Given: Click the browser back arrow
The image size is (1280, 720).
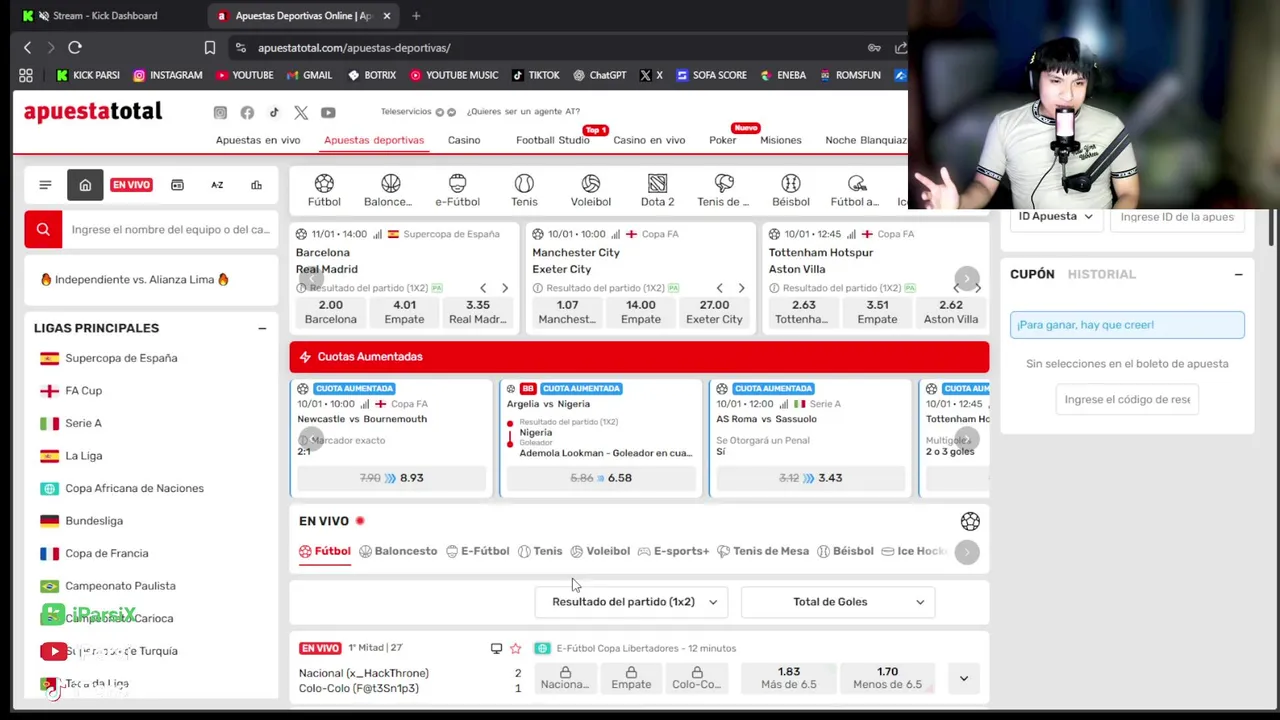Looking at the screenshot, I should [27, 47].
